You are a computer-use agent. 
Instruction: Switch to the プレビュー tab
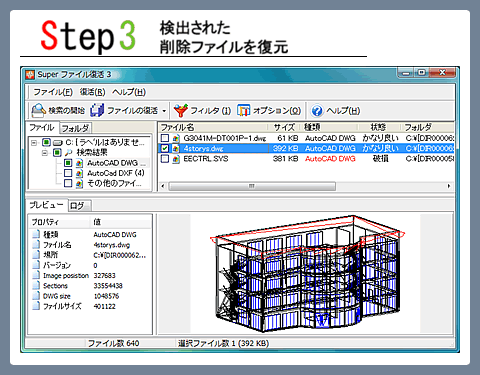(x=46, y=205)
